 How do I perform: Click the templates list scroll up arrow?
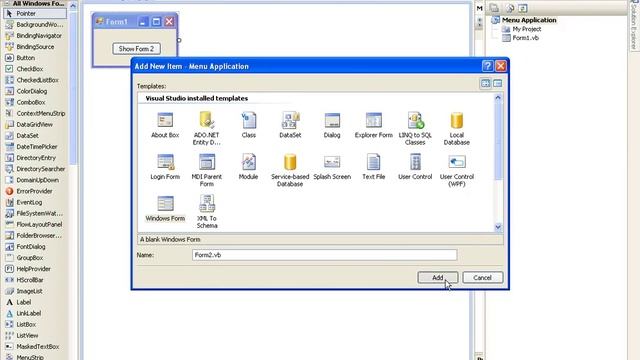click(498, 98)
